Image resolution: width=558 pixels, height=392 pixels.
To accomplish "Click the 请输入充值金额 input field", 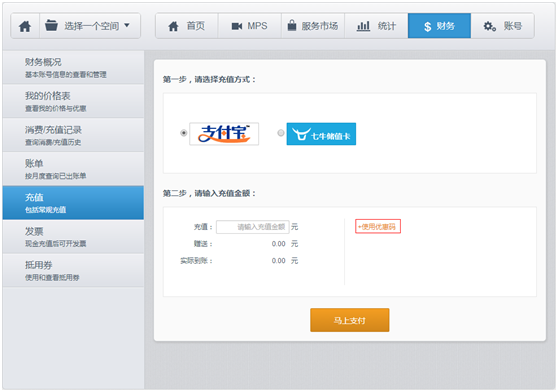I will (253, 227).
